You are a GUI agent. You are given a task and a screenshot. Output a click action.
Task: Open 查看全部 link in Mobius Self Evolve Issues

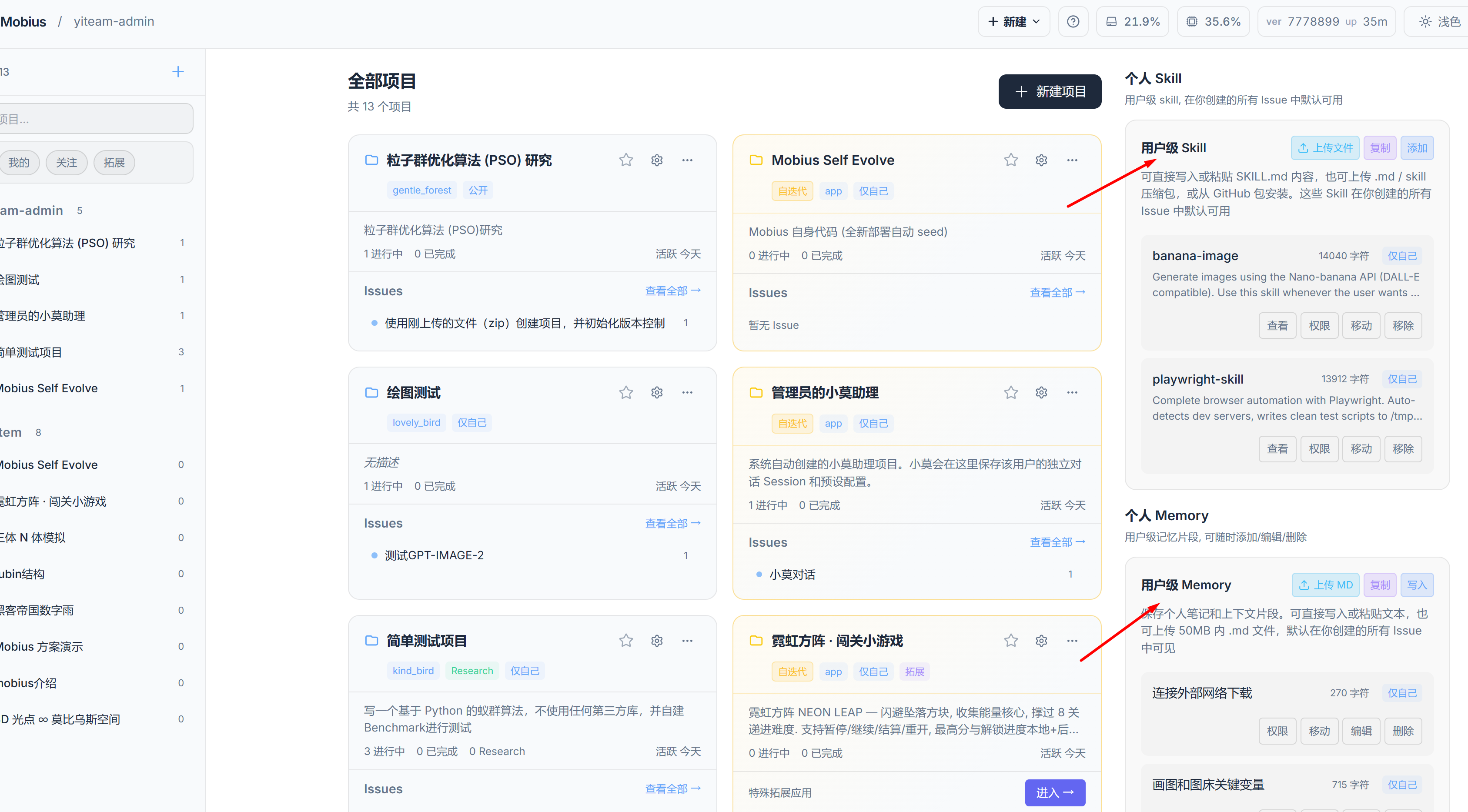[1058, 293]
